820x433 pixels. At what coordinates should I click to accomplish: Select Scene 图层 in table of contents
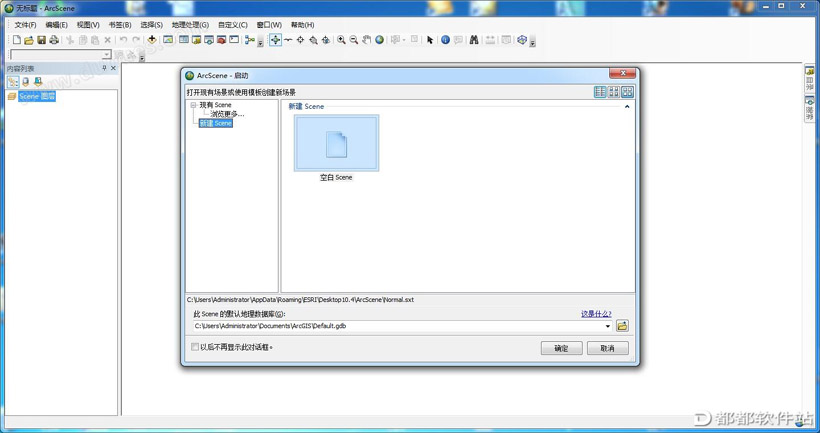37,96
